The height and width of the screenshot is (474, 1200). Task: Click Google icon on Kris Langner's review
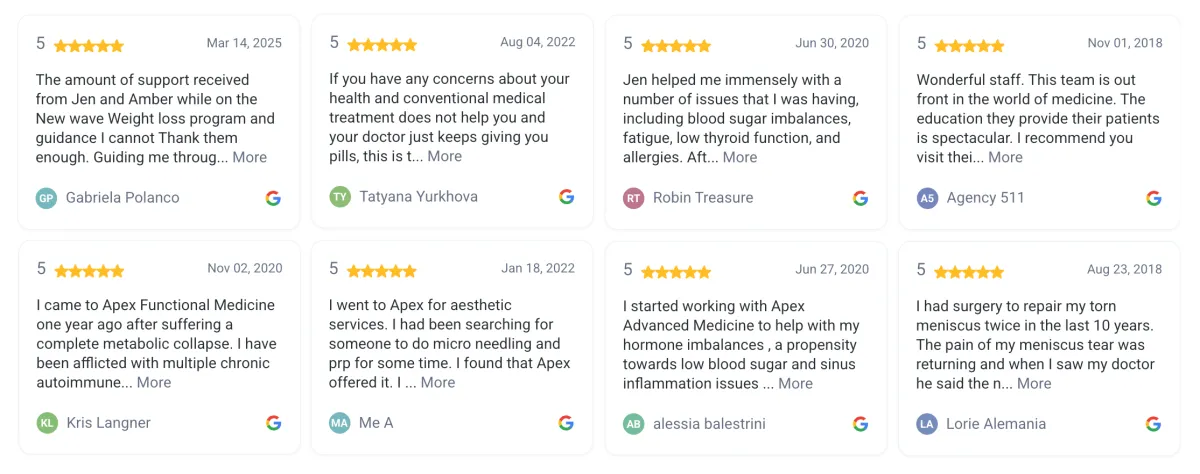click(273, 423)
